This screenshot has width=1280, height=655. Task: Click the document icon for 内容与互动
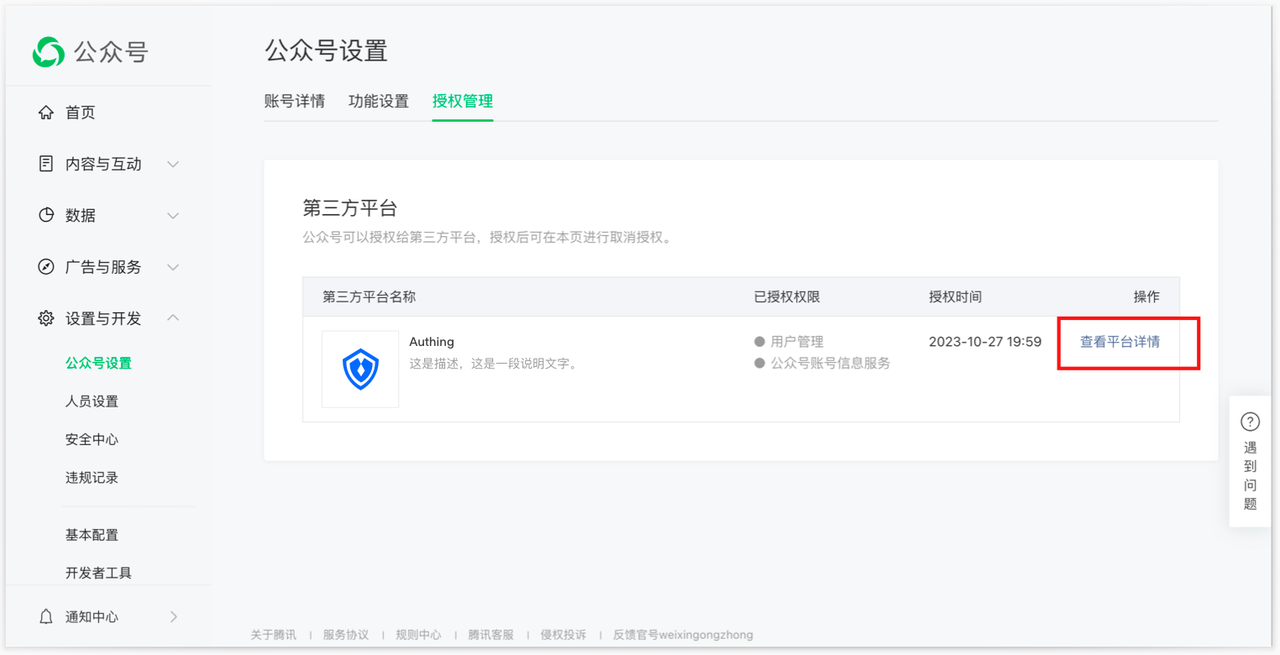46,164
